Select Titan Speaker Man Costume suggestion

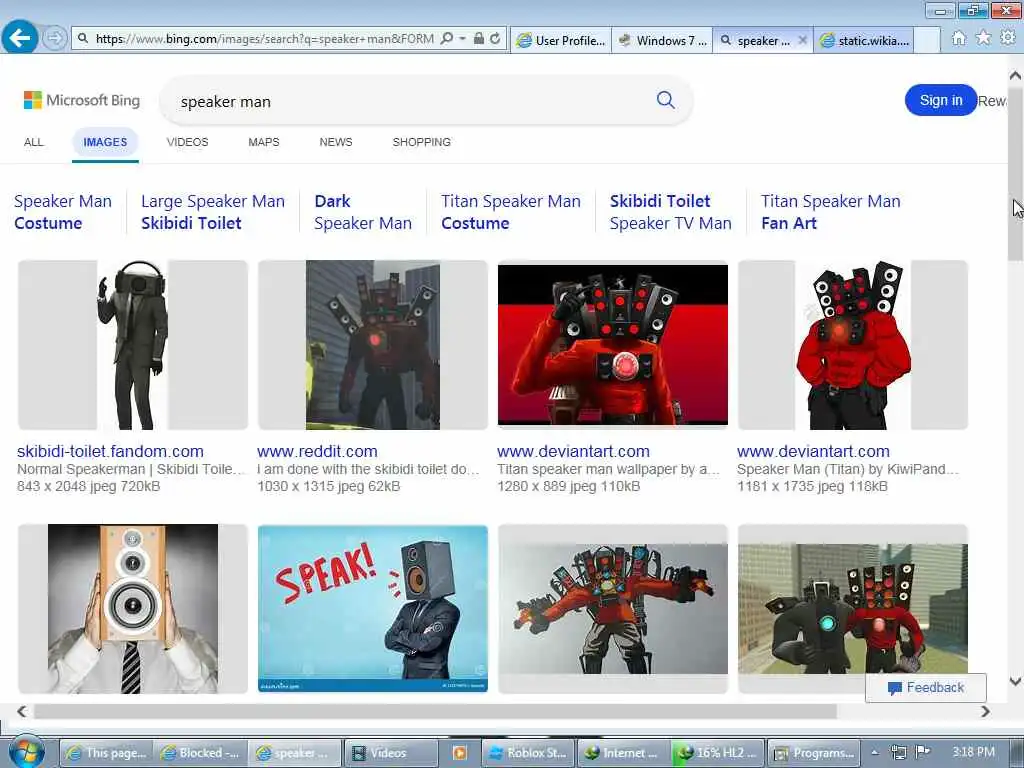click(511, 212)
